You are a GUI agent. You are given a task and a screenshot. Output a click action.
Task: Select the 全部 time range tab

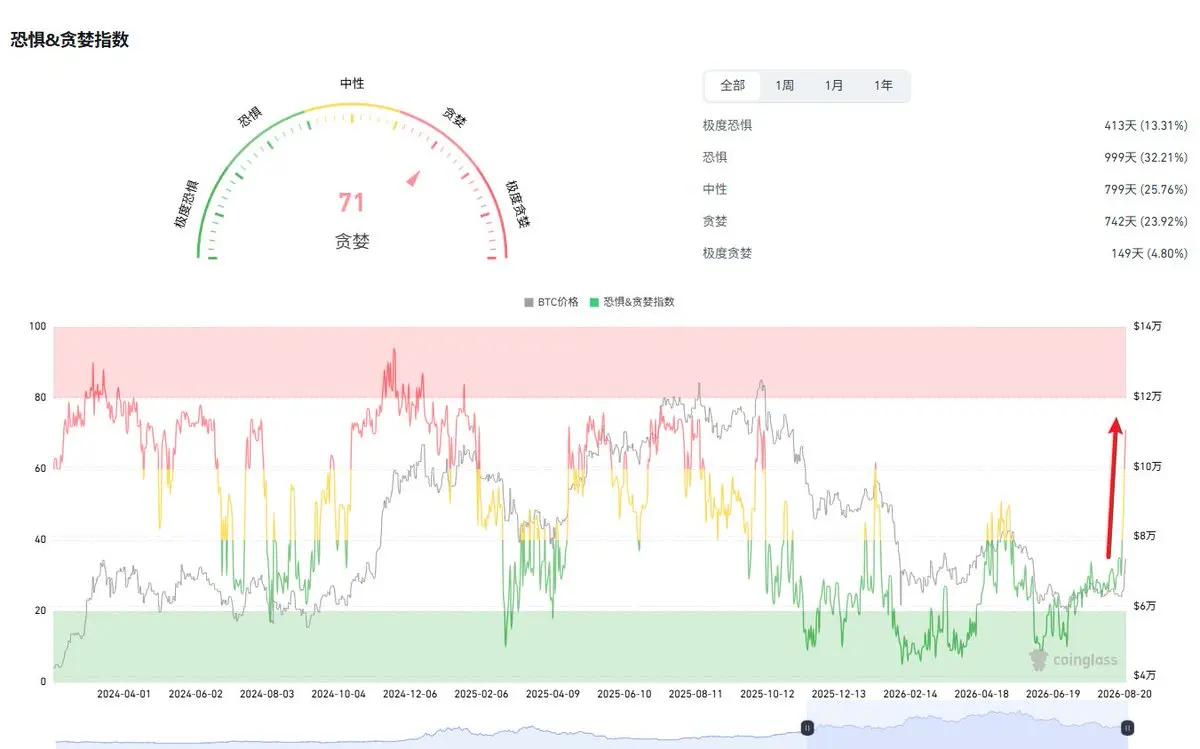pyautogui.click(x=732, y=86)
